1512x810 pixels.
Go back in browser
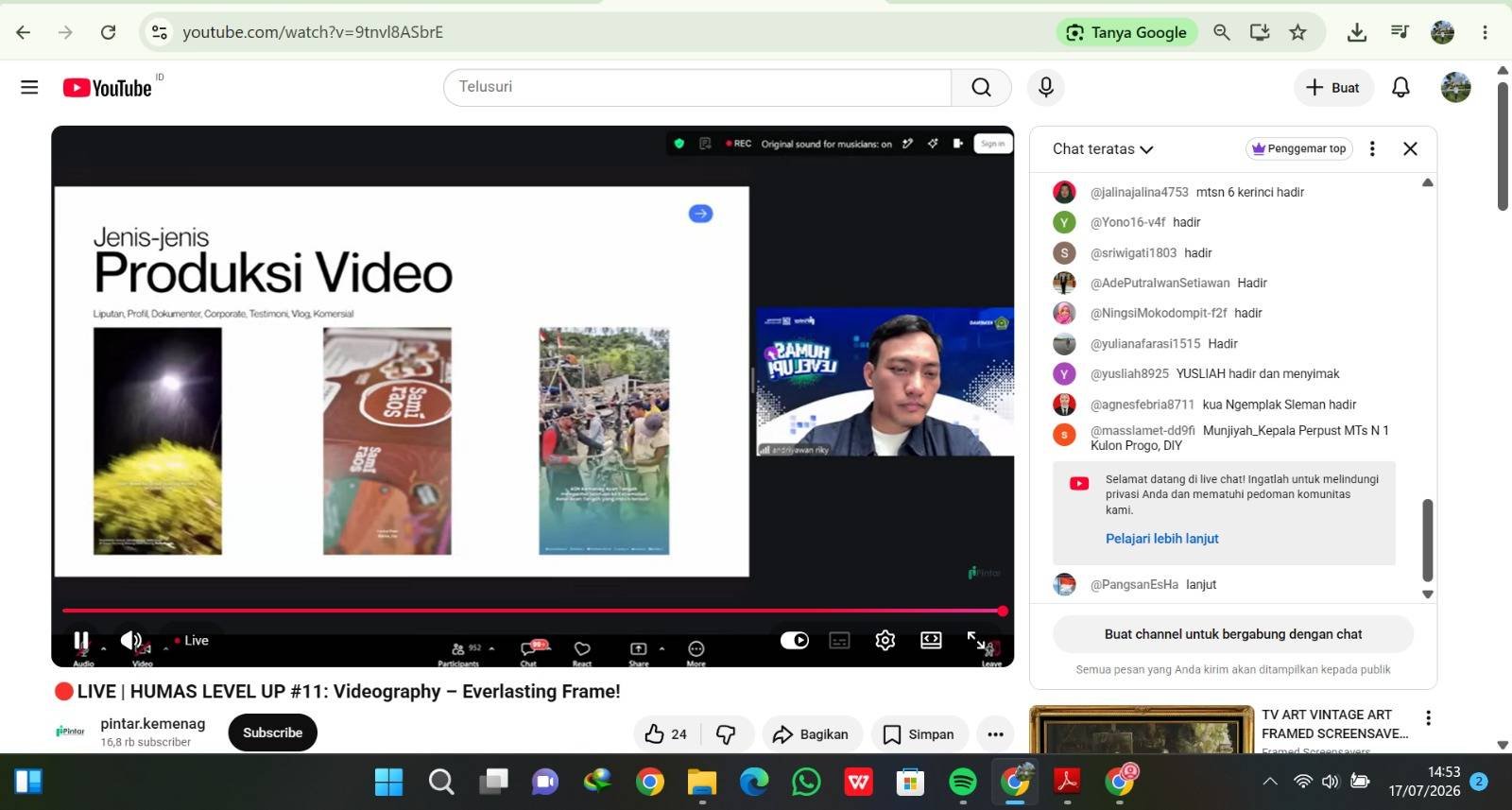click(23, 32)
